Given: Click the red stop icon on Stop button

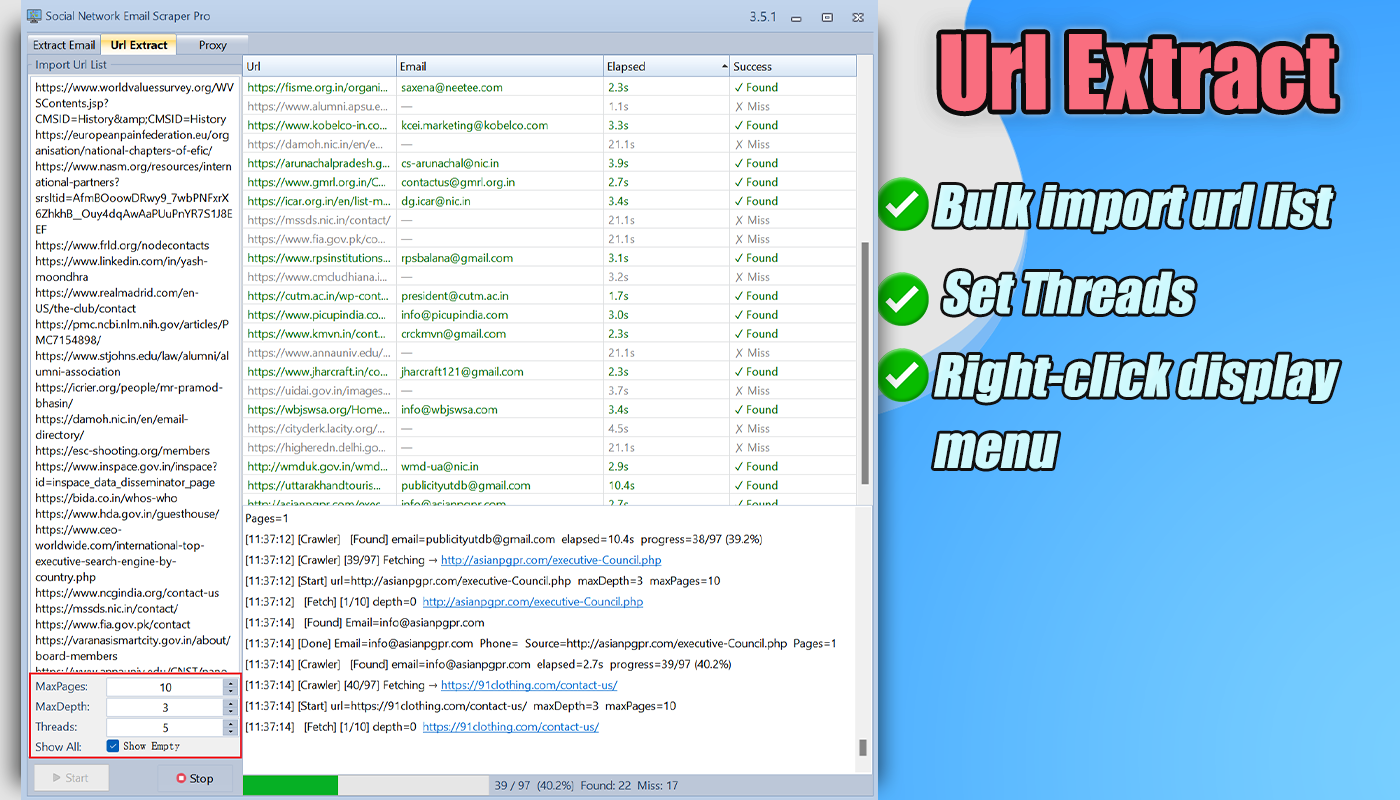Looking at the screenshot, I should [x=181, y=778].
